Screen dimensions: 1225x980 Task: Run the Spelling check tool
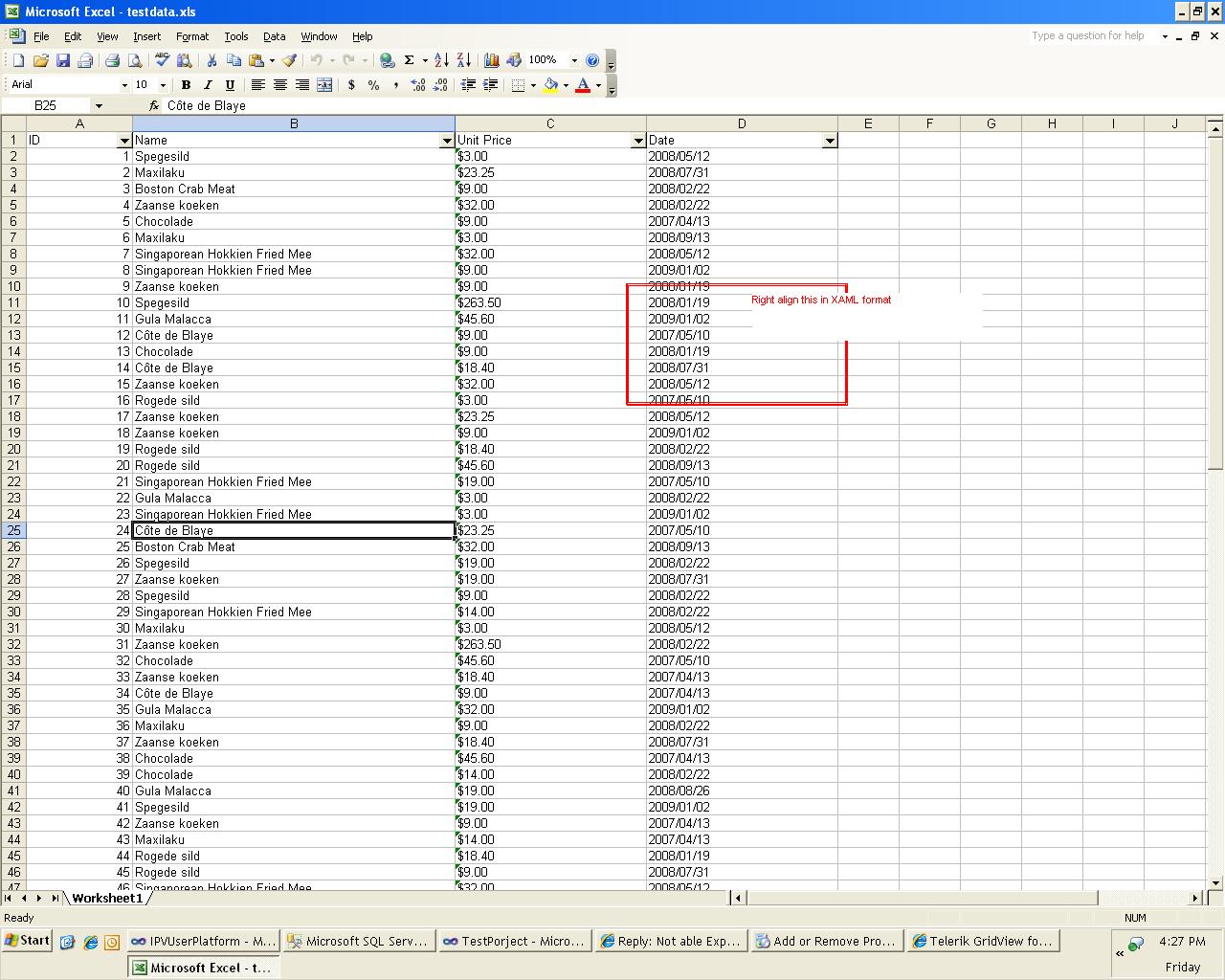coord(162,60)
